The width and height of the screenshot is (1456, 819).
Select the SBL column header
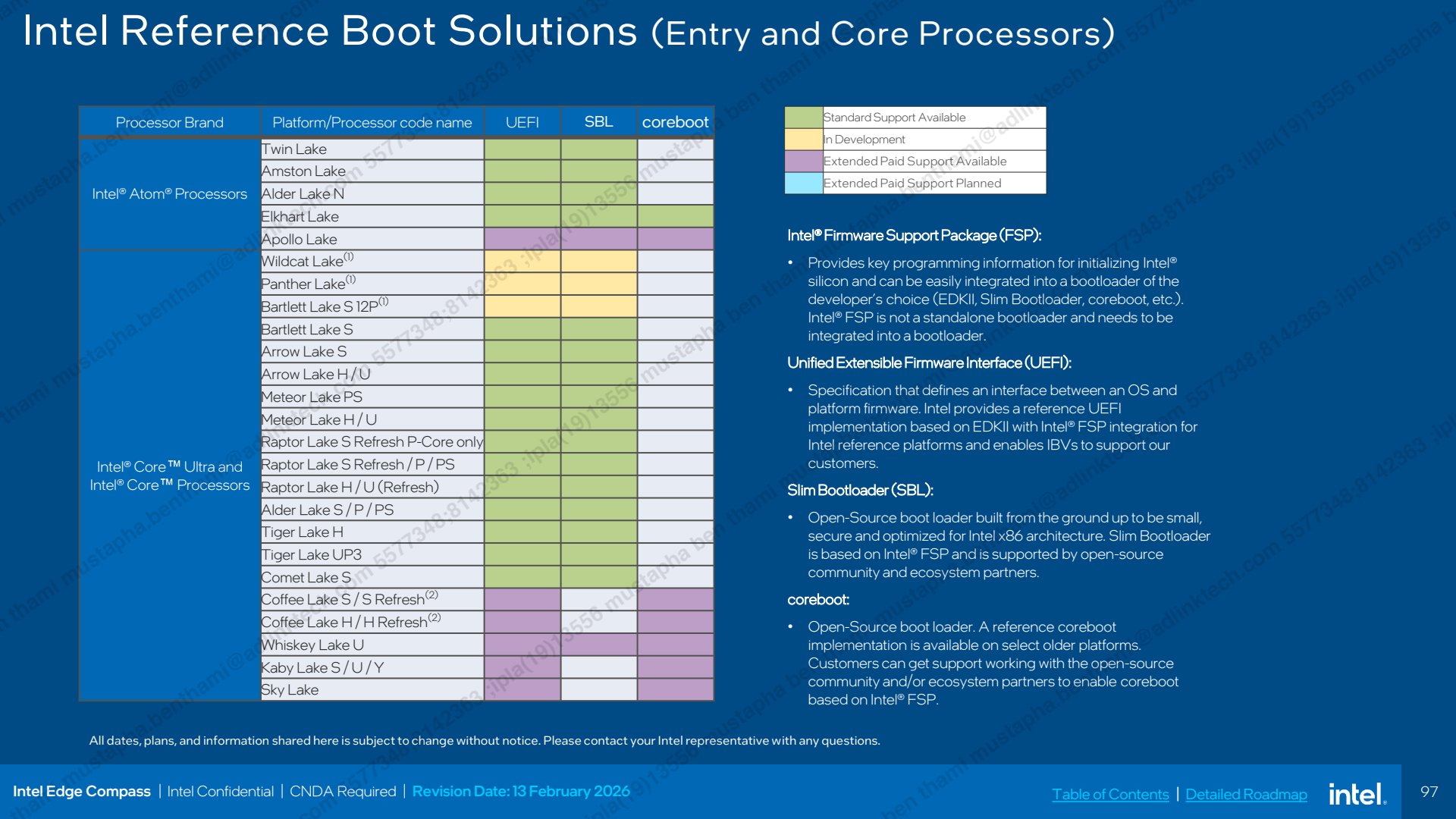(x=599, y=122)
